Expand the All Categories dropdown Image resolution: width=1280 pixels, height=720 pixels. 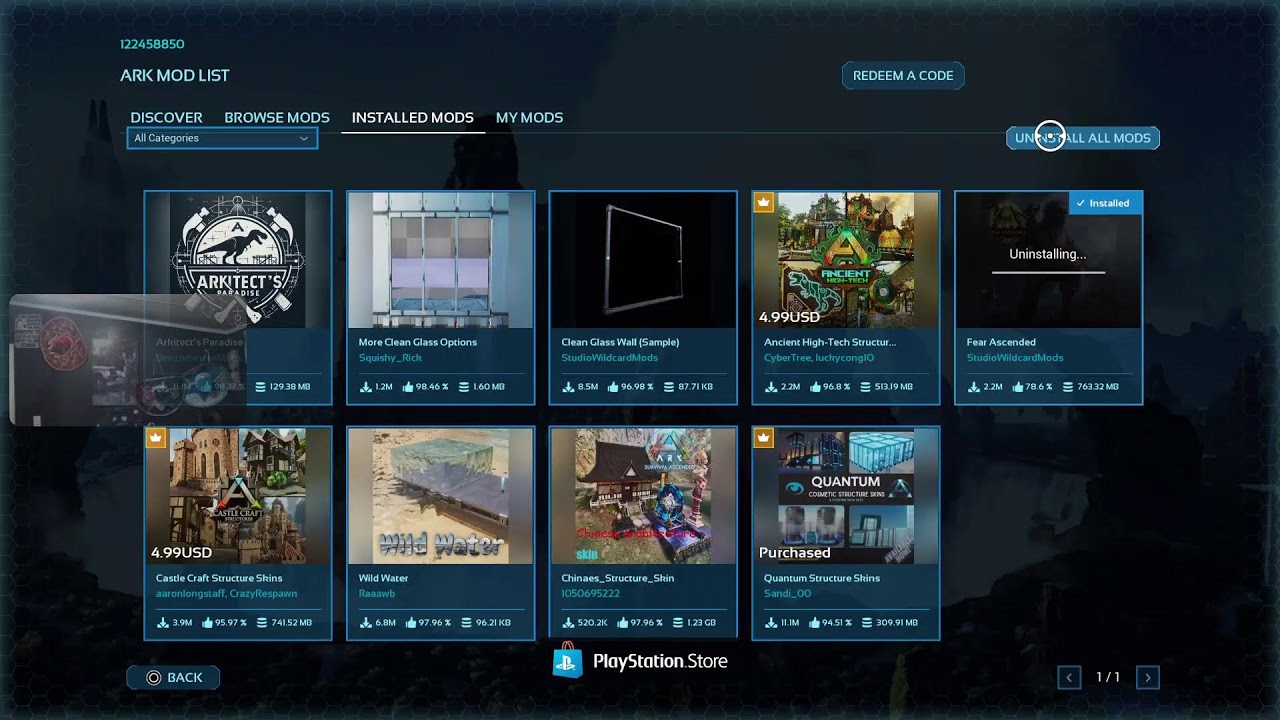222,138
